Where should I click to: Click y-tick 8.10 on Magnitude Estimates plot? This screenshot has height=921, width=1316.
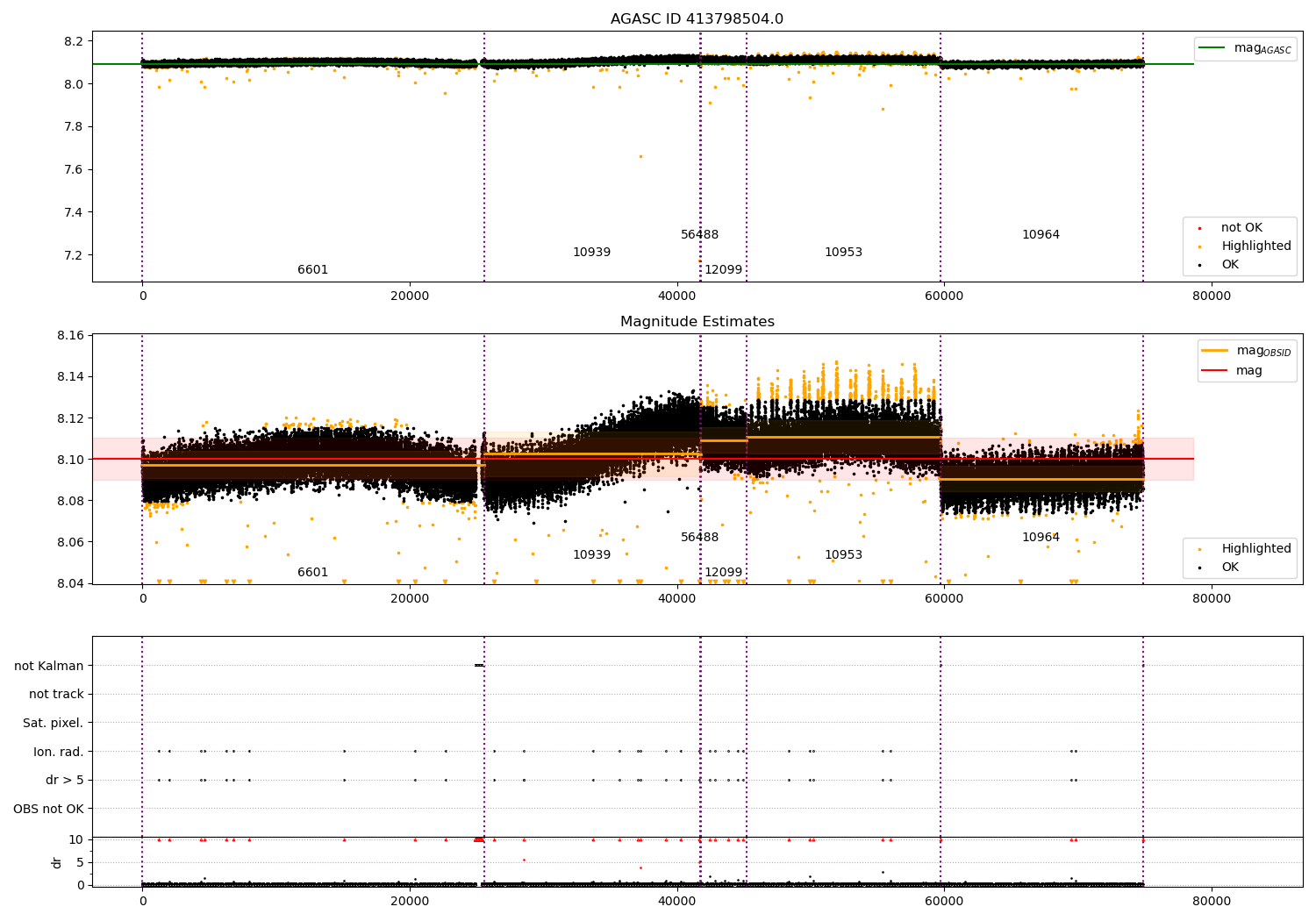(x=68, y=460)
